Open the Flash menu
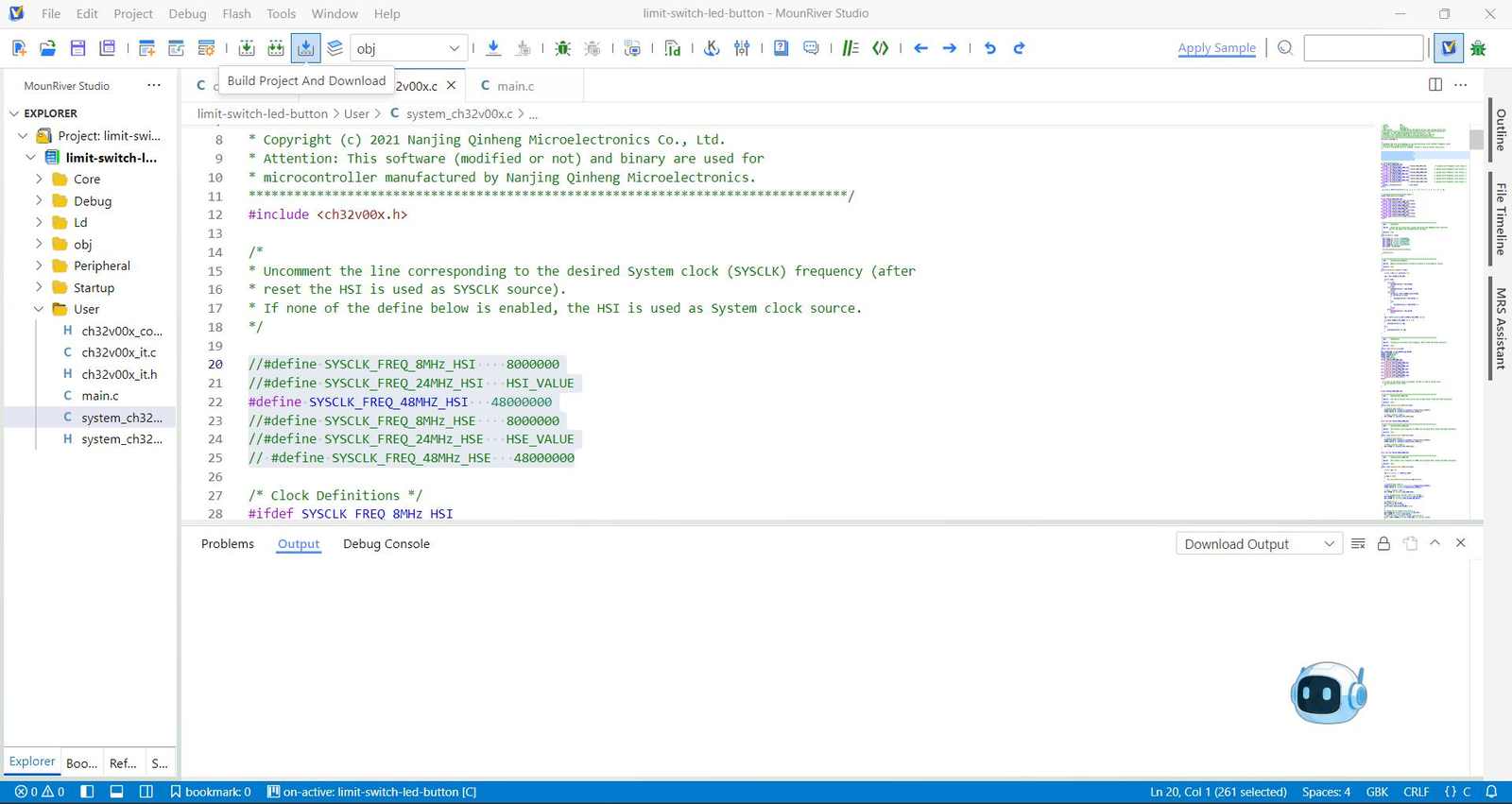This screenshot has height=804, width=1512. pyautogui.click(x=237, y=13)
